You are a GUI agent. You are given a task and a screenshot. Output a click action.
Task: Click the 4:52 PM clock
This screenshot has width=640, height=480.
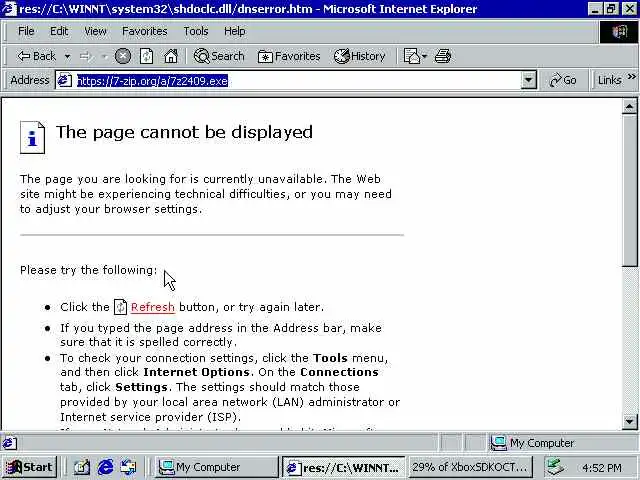[602, 468]
